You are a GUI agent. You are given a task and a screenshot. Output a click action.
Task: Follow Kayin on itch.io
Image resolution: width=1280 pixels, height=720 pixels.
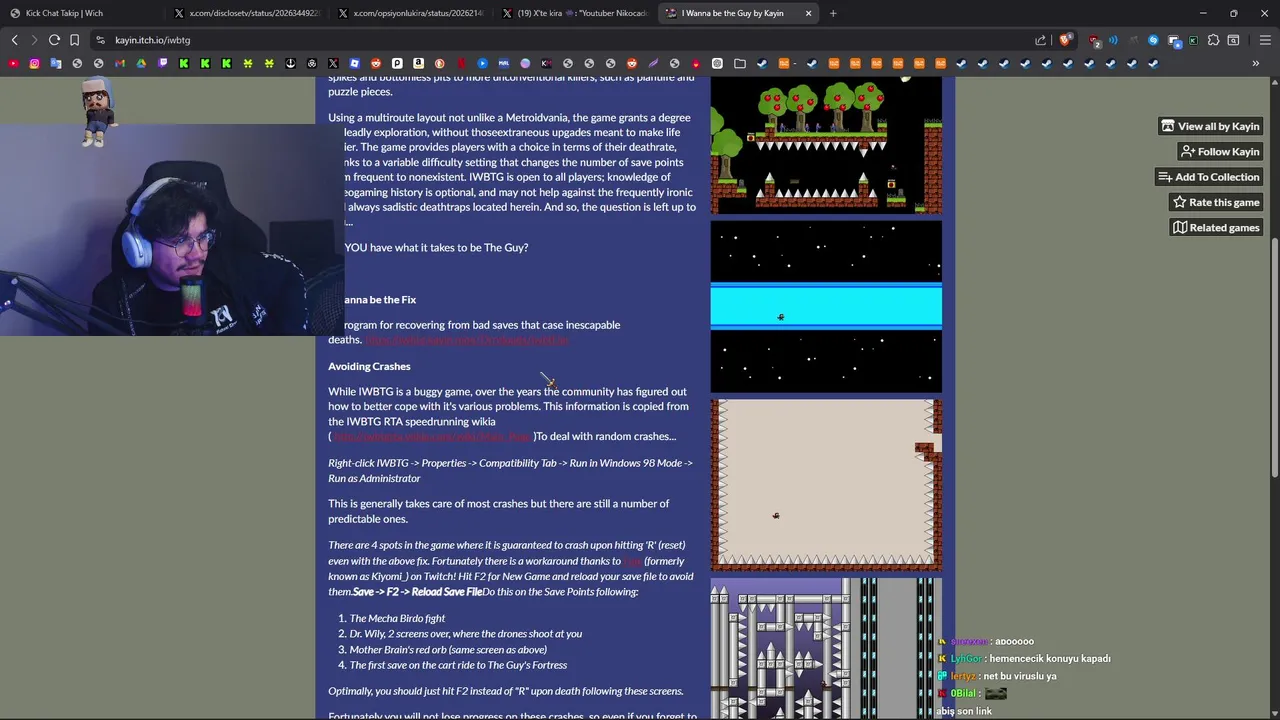point(1219,151)
